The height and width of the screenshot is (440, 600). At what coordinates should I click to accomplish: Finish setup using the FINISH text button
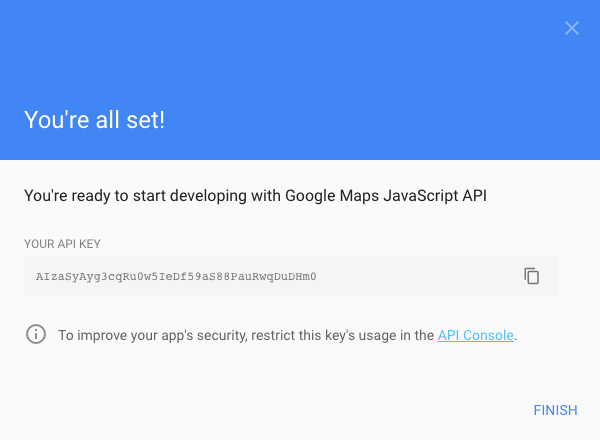point(555,410)
